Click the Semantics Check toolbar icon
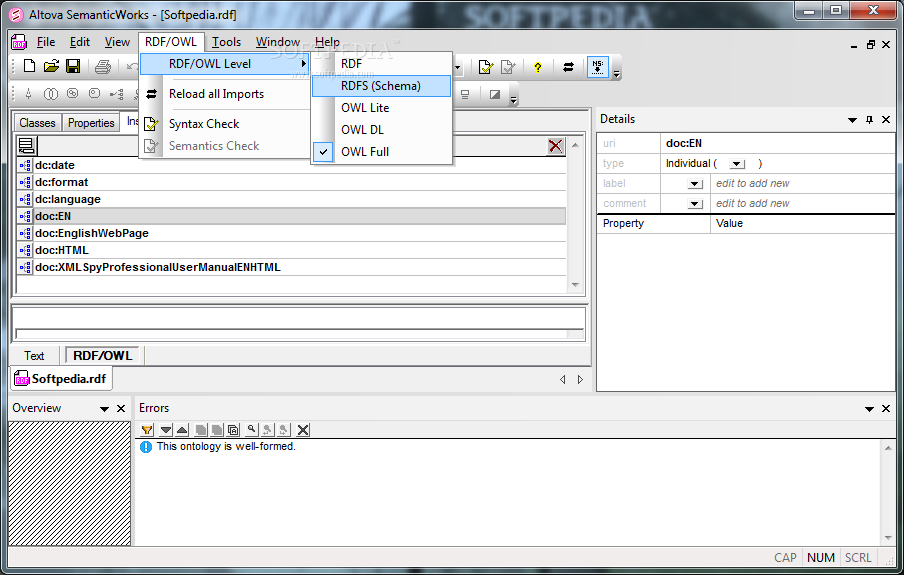 click(x=508, y=67)
